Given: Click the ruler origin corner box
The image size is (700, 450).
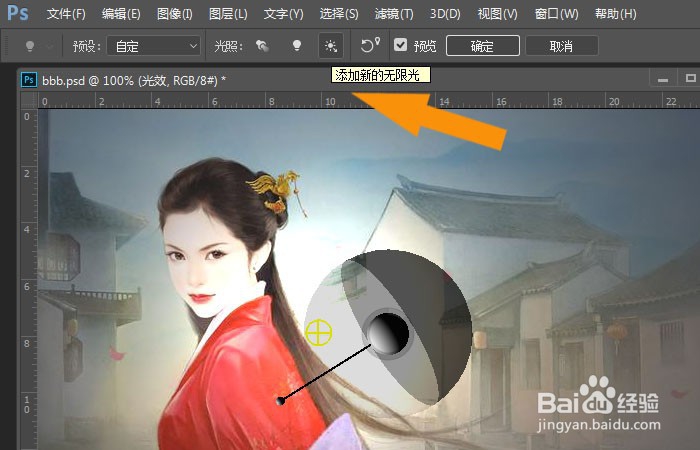Looking at the screenshot, I should point(29,100).
